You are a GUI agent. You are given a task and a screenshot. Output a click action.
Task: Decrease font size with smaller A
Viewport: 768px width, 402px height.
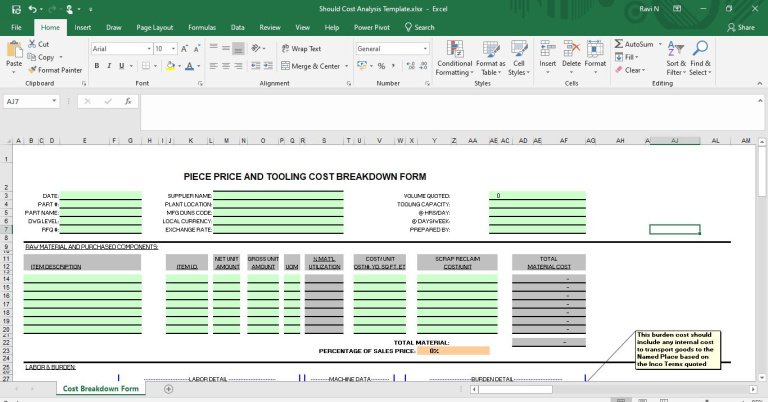(x=196, y=48)
